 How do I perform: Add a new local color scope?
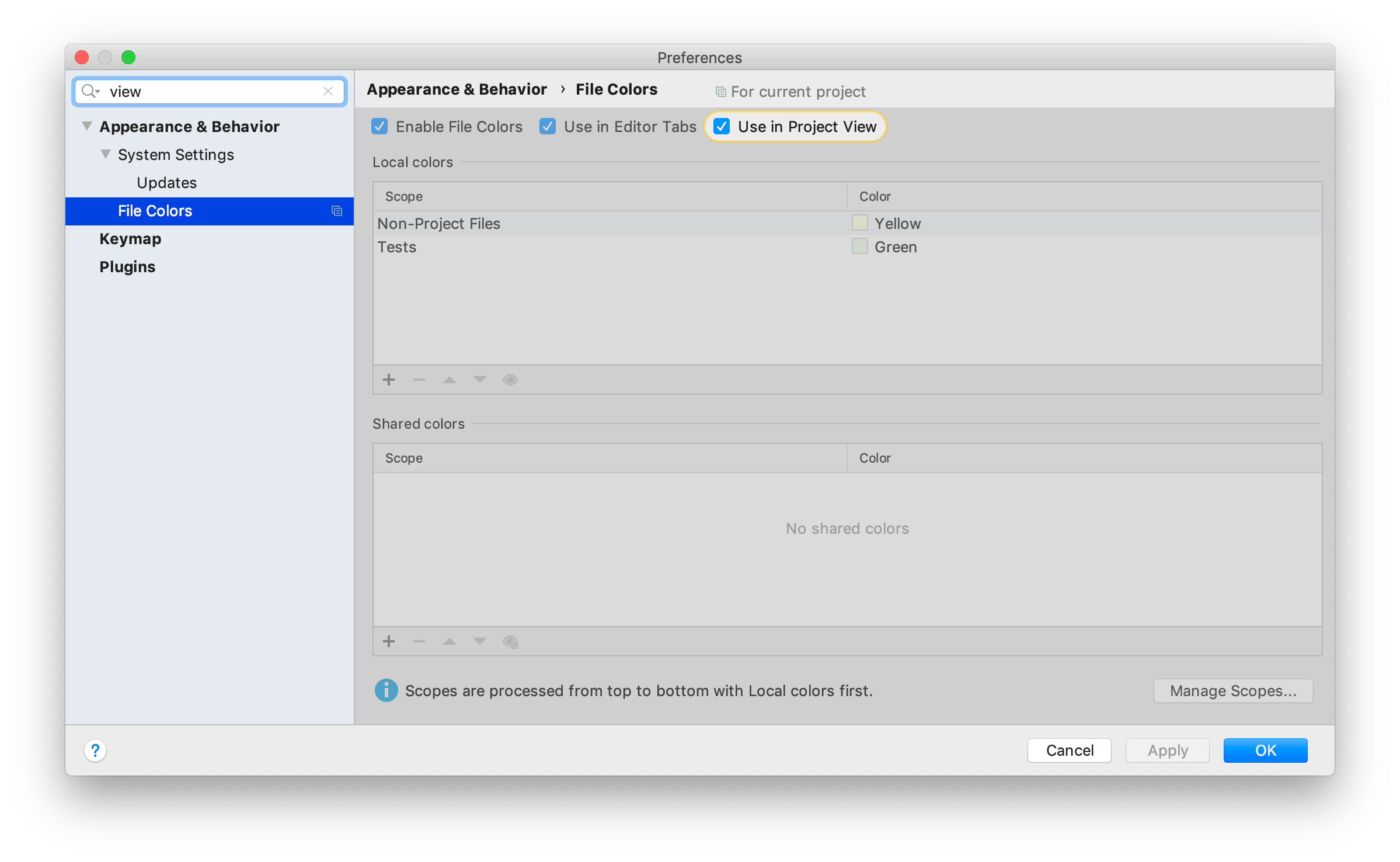point(388,380)
